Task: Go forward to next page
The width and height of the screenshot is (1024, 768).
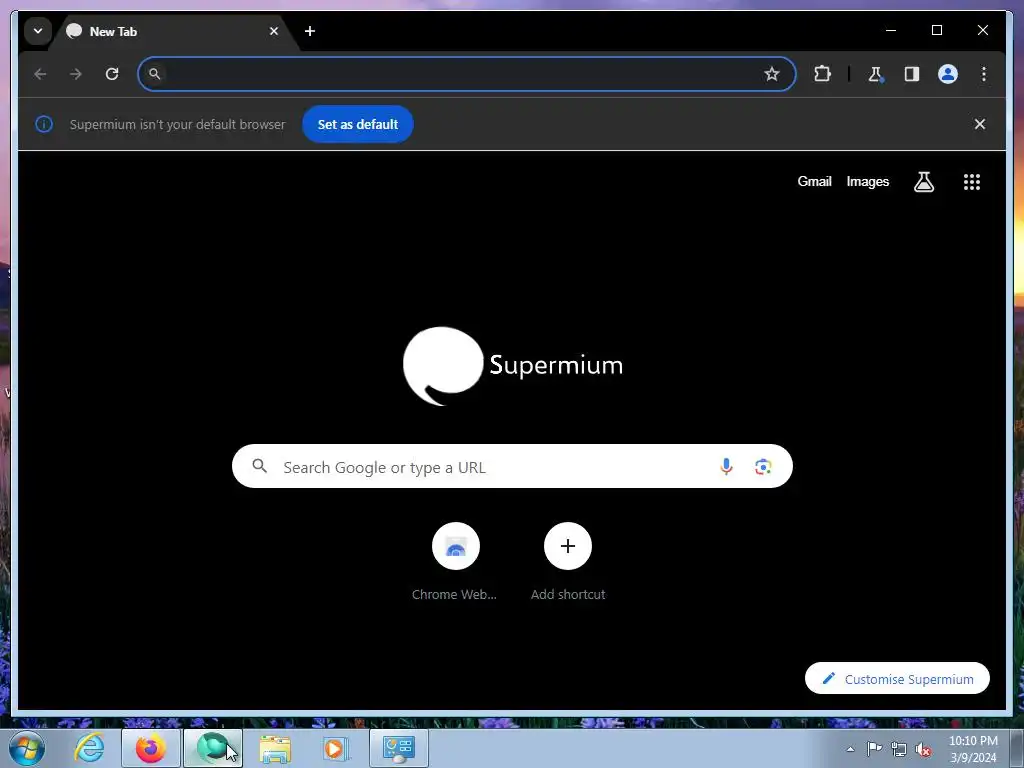Action: (76, 74)
